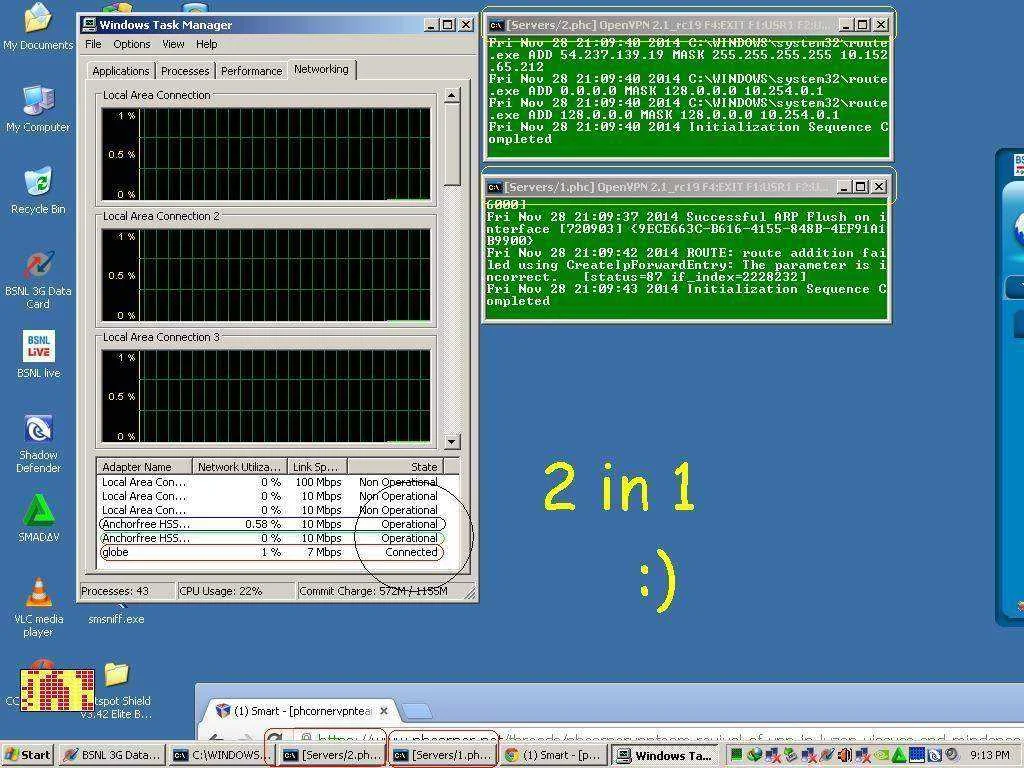
Task: Launch BSNL 3G Data Card shortcut
Action: (x=38, y=280)
